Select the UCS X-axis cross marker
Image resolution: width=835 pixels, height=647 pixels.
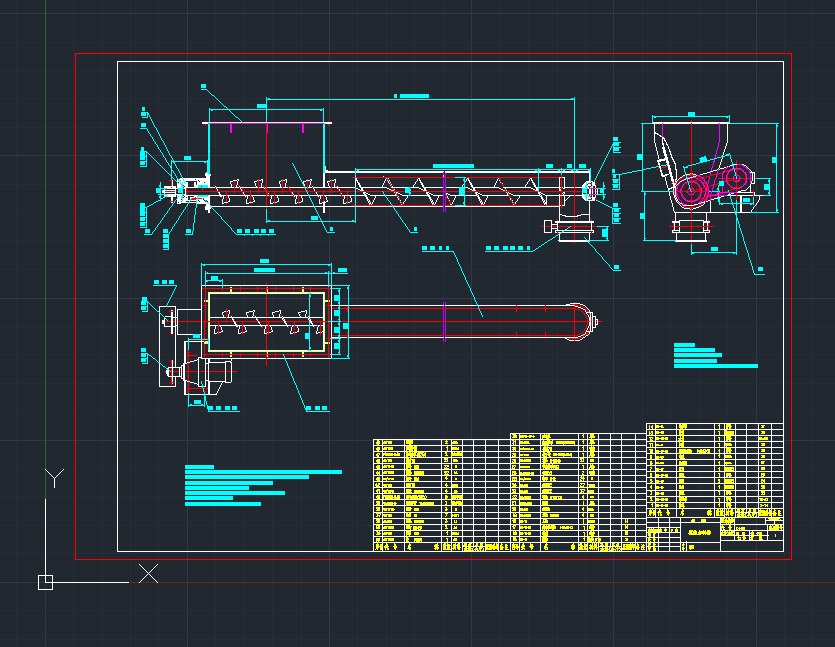tap(148, 573)
